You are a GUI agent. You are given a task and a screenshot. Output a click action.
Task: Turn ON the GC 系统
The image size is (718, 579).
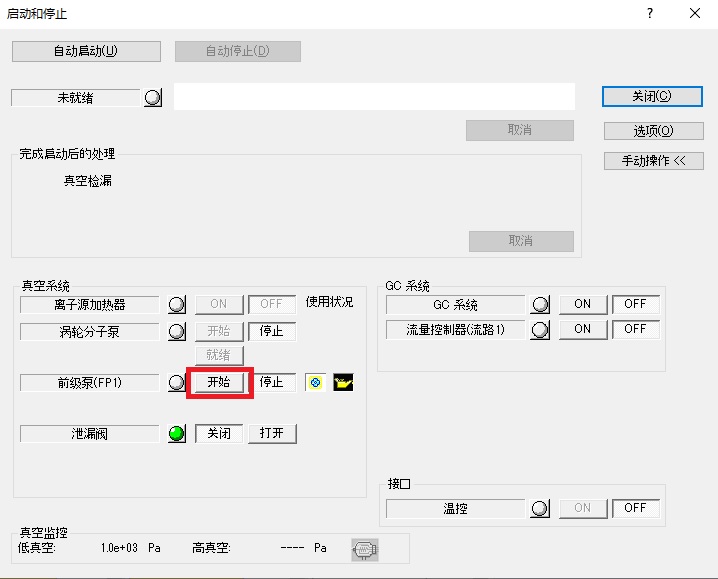point(582,304)
